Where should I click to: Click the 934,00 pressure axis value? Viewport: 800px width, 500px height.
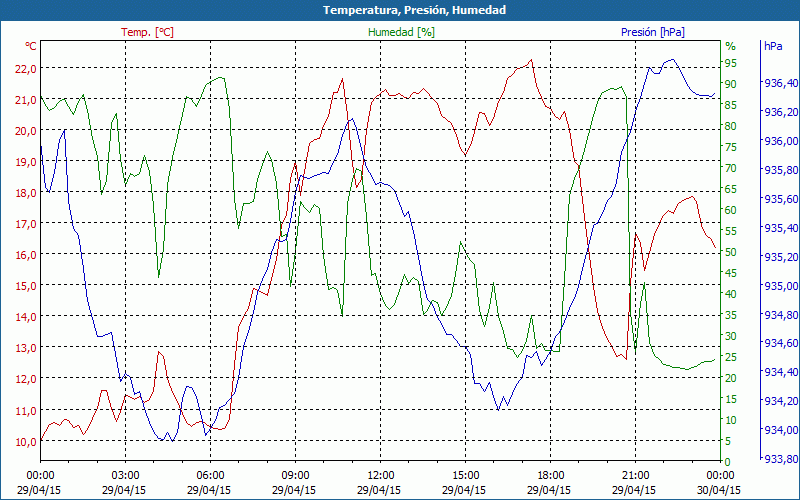click(781, 431)
